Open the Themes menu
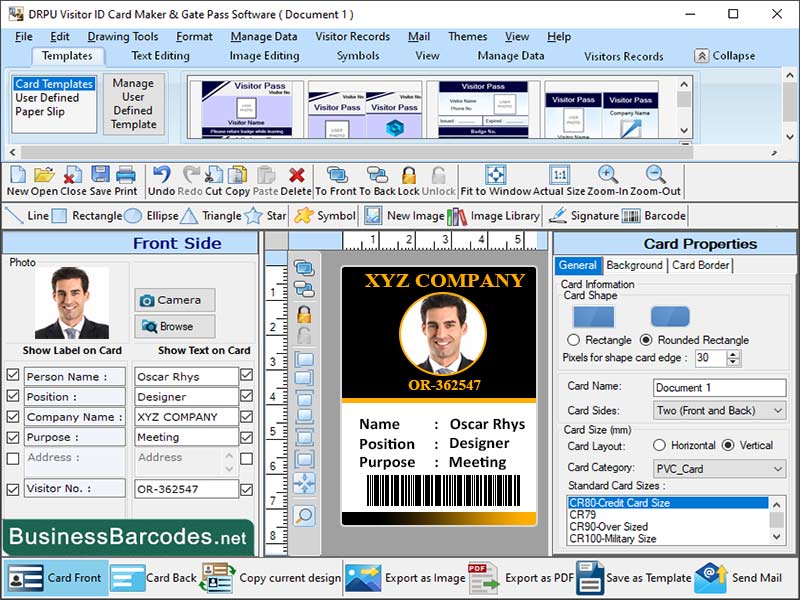 pos(470,36)
